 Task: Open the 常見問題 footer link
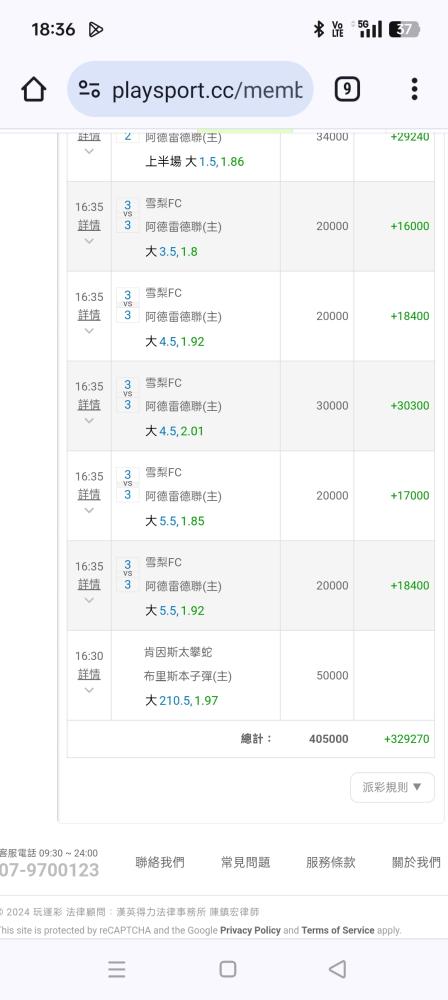246,862
